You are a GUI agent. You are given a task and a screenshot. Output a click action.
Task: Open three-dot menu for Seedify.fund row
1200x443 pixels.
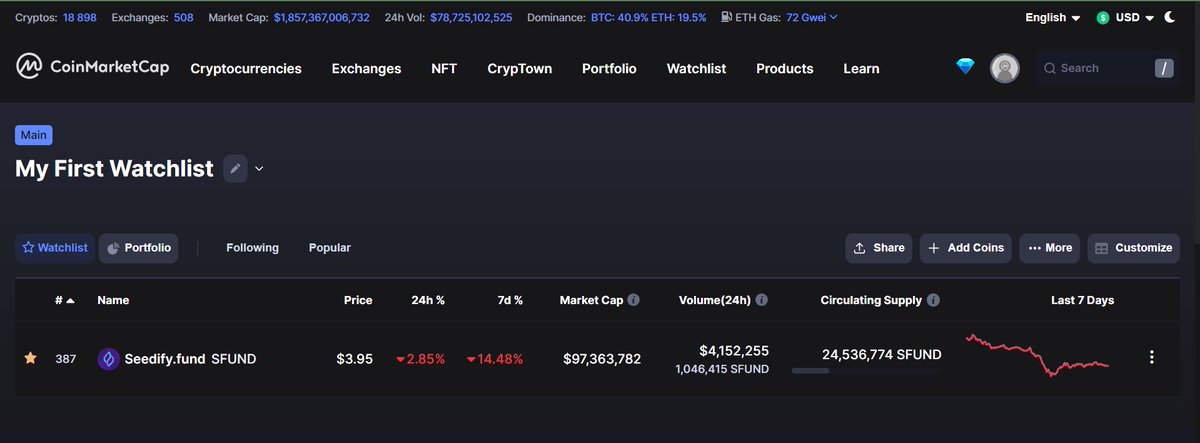pyautogui.click(x=1152, y=358)
